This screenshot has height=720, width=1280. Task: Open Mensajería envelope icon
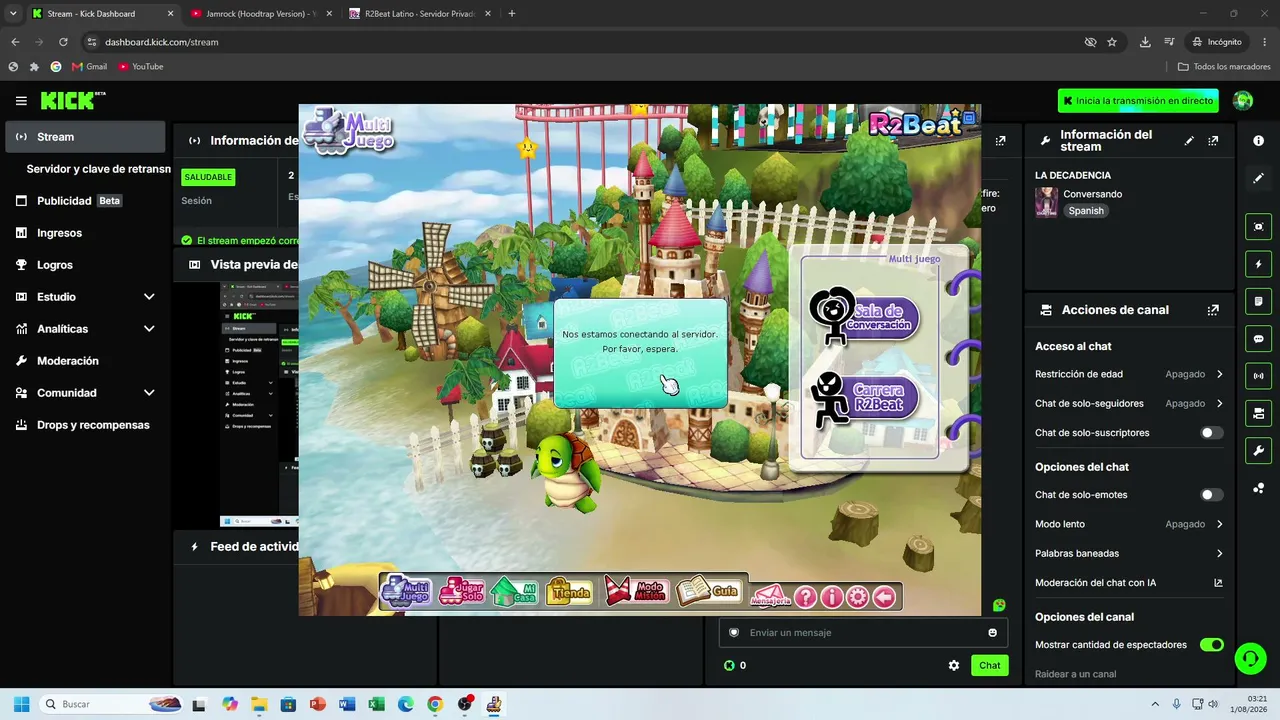770,596
